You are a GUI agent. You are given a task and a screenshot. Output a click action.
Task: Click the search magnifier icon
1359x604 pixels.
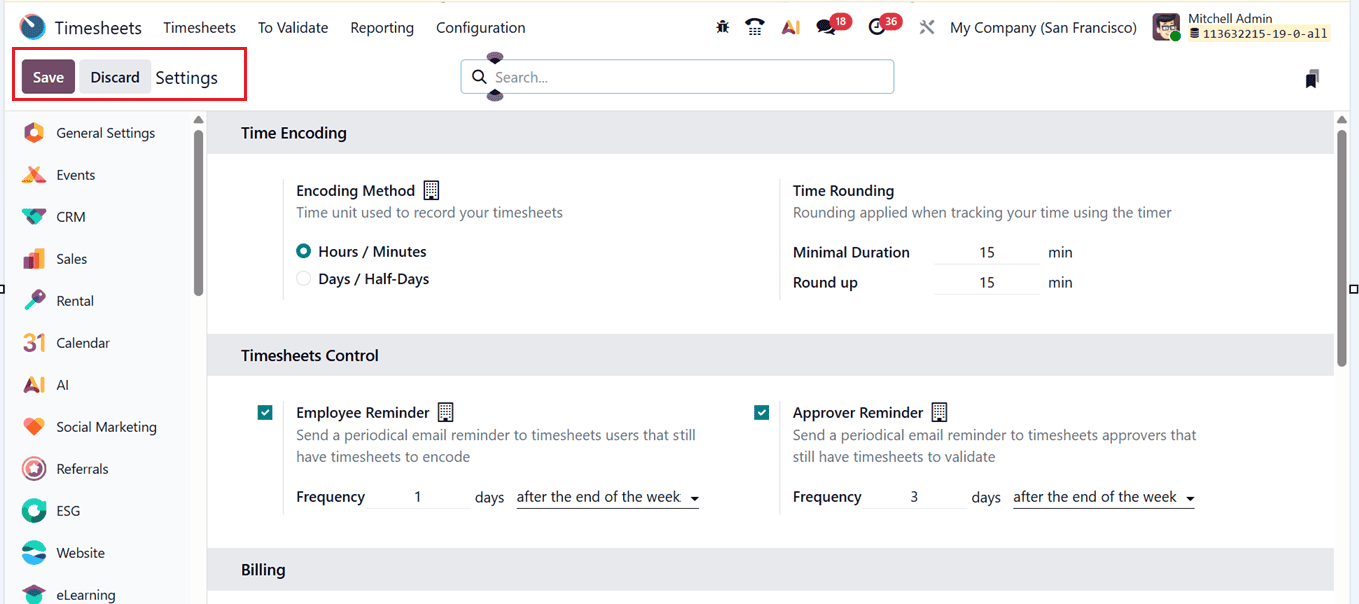479,77
